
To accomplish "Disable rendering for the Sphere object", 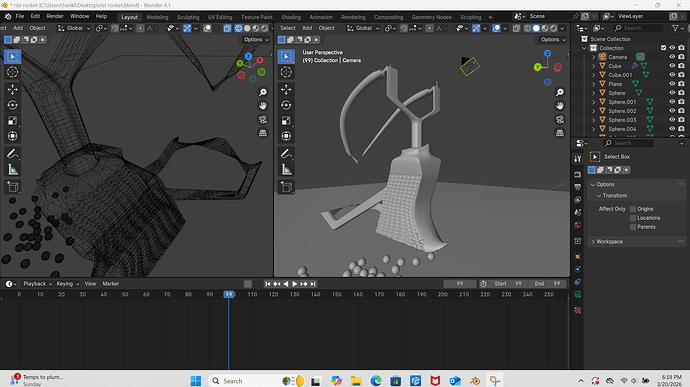I will click(x=681, y=93).
